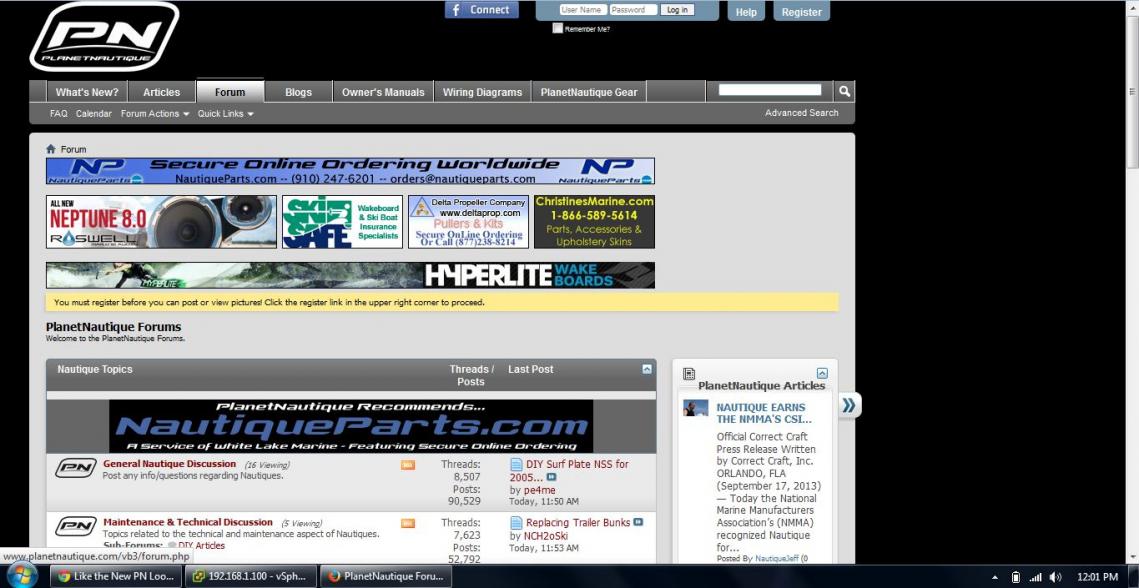The image size is (1139, 588).
Task: Switch to the Articles tab
Action: [161, 92]
